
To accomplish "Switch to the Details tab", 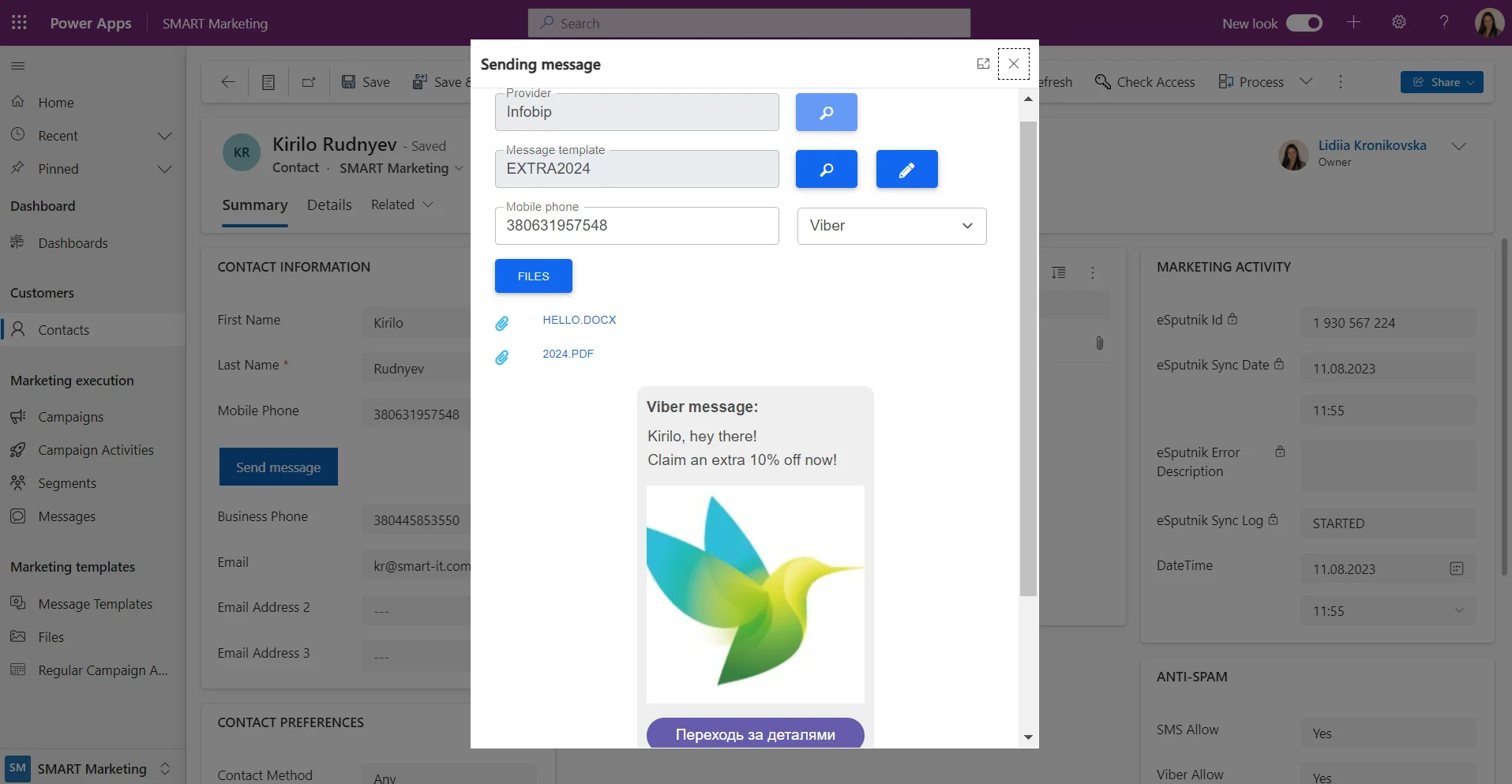I will pyautogui.click(x=329, y=205).
